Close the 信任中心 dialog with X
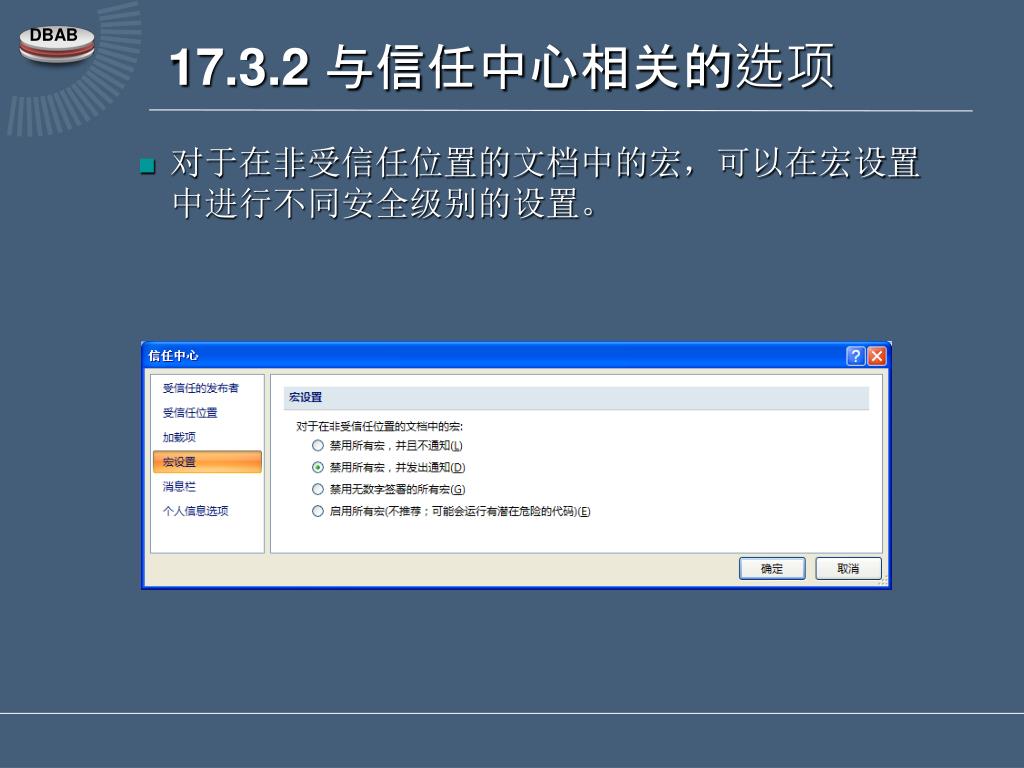The height and width of the screenshot is (768, 1024). point(876,356)
